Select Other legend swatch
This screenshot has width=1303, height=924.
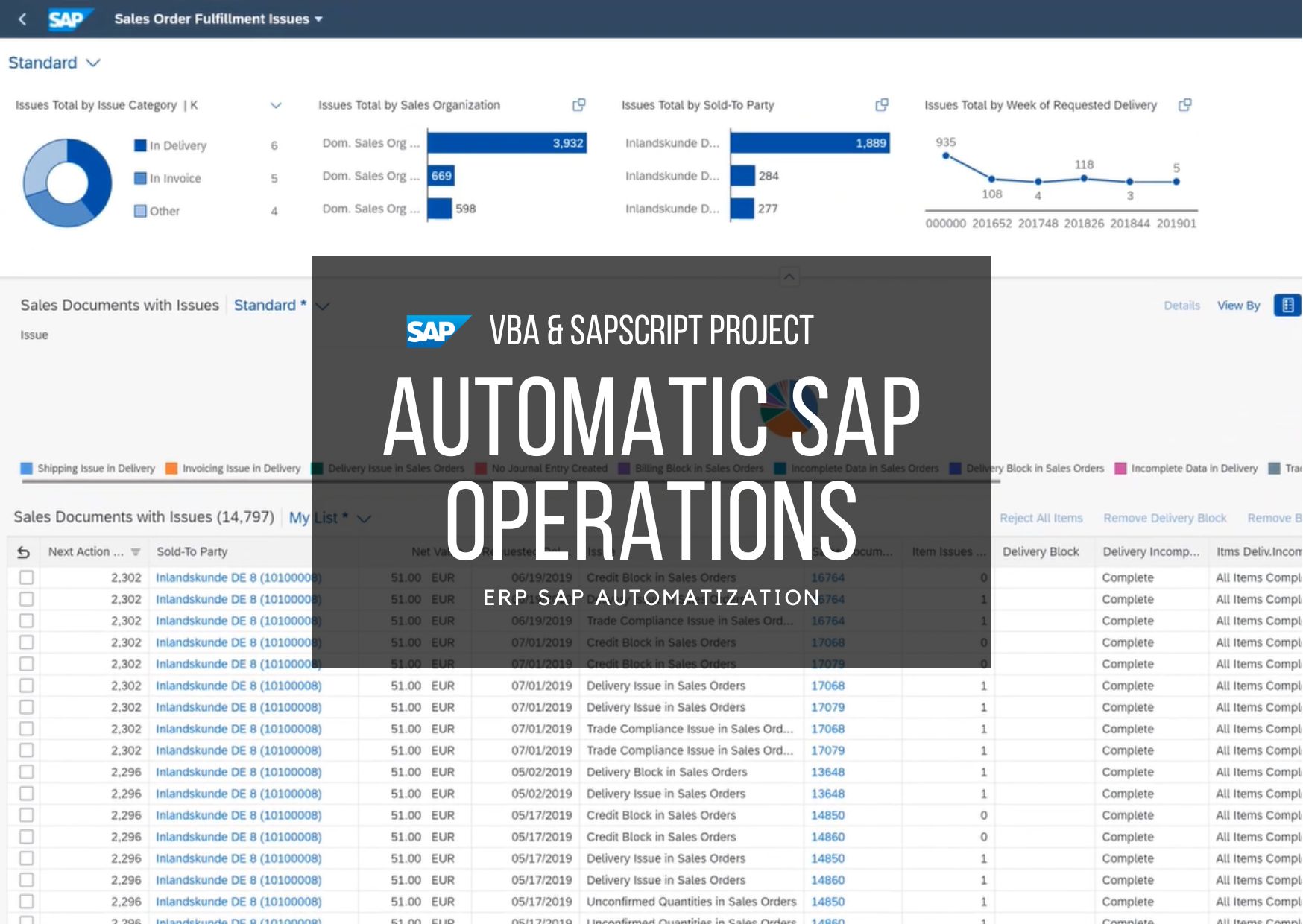[x=140, y=211]
